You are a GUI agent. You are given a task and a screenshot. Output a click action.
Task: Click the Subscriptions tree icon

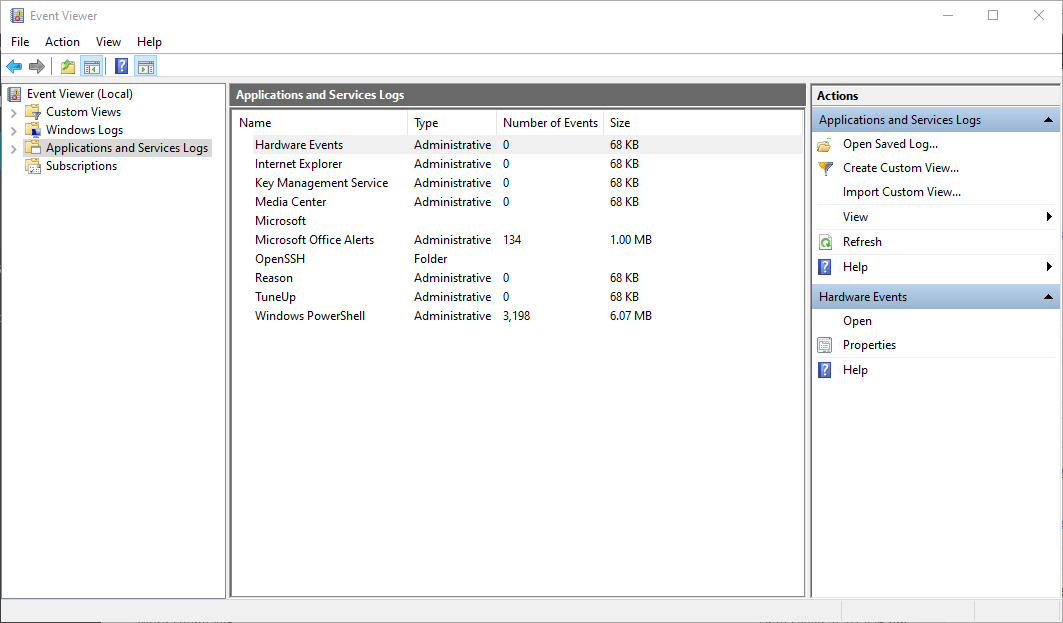[x=33, y=166]
